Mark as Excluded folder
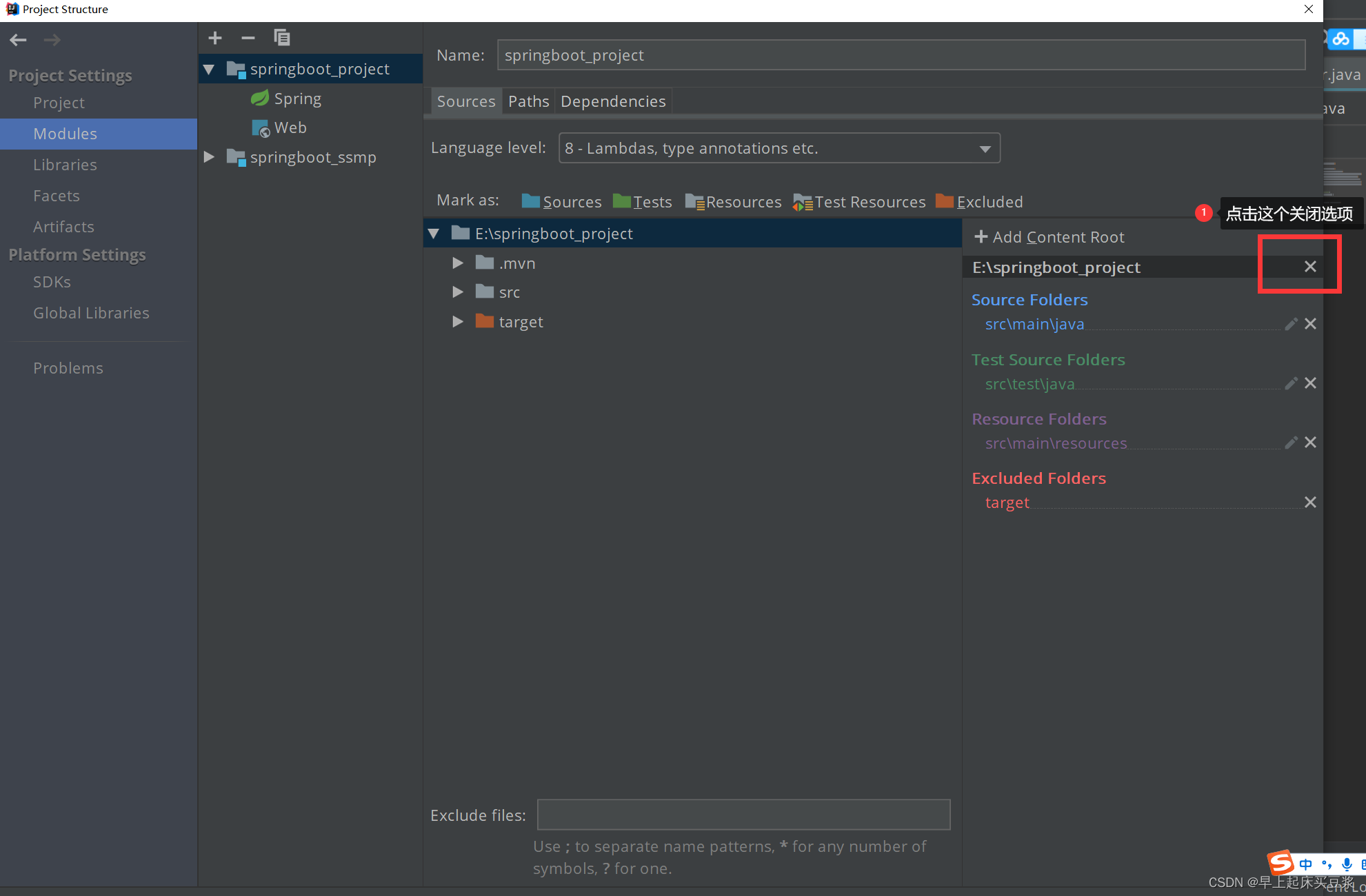 tap(979, 202)
